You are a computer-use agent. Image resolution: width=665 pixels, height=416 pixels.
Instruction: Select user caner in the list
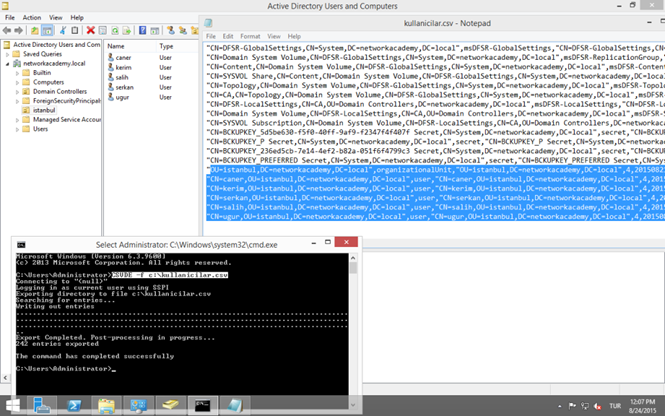point(123,58)
